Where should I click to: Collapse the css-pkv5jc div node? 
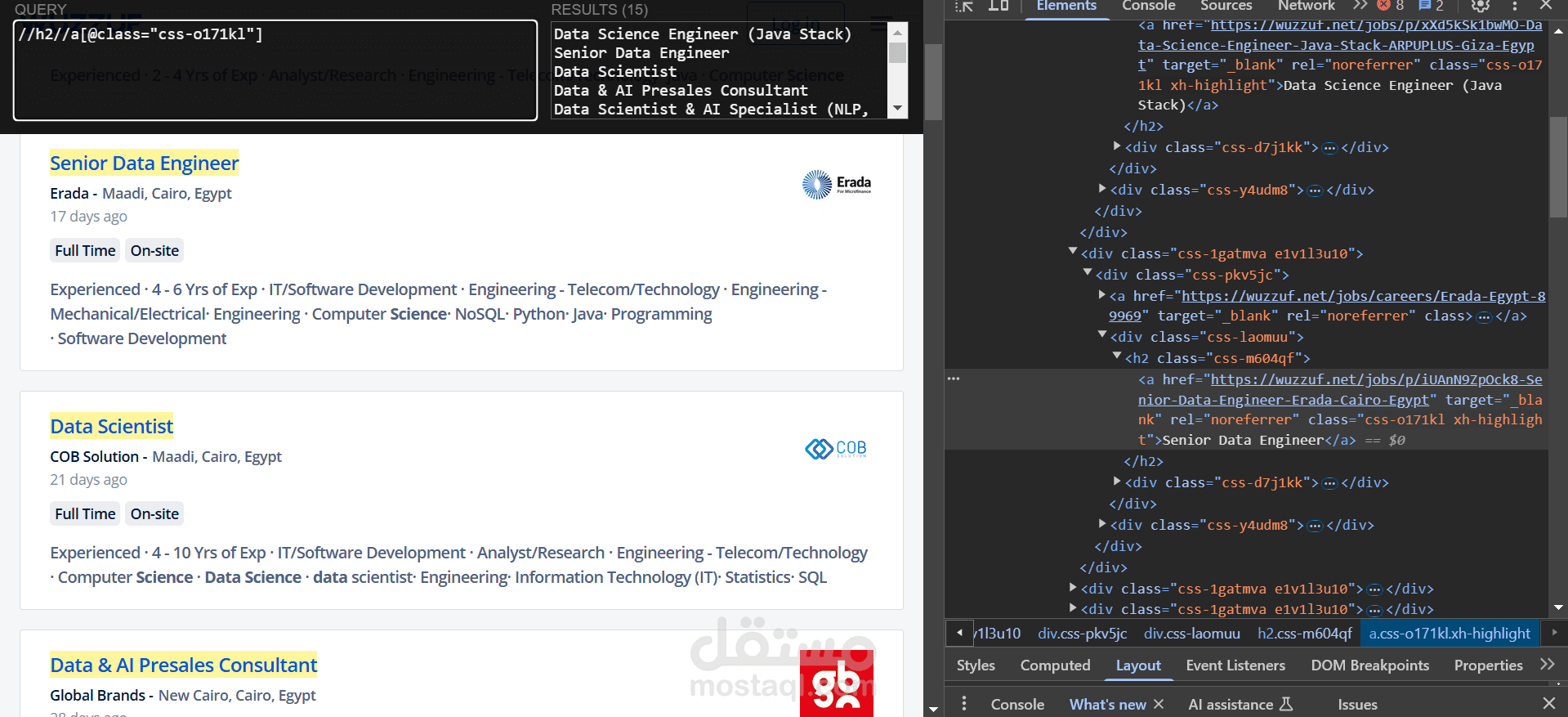pyautogui.click(x=1088, y=274)
